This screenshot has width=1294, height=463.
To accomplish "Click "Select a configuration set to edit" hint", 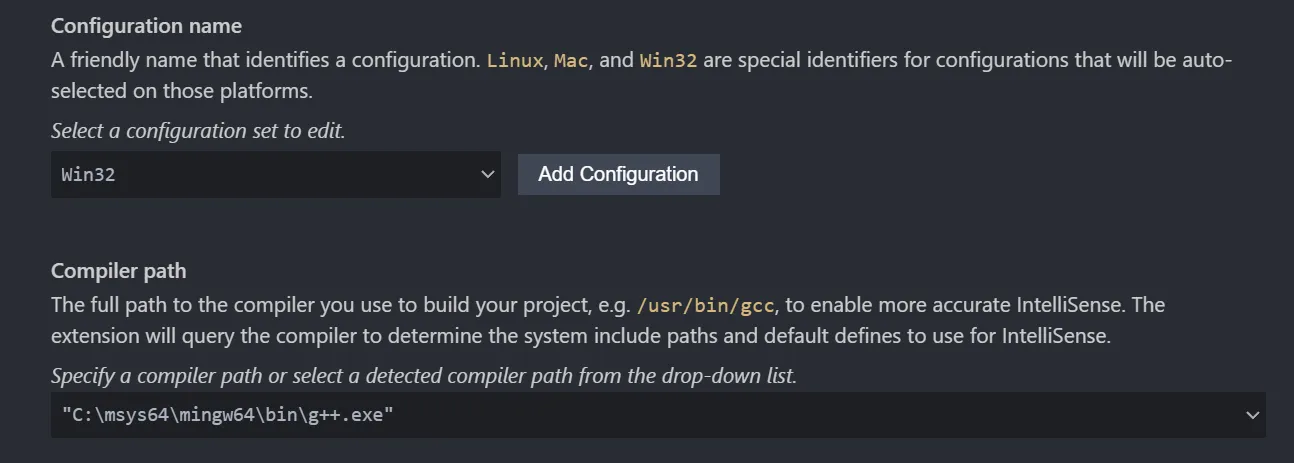I will coord(198,131).
